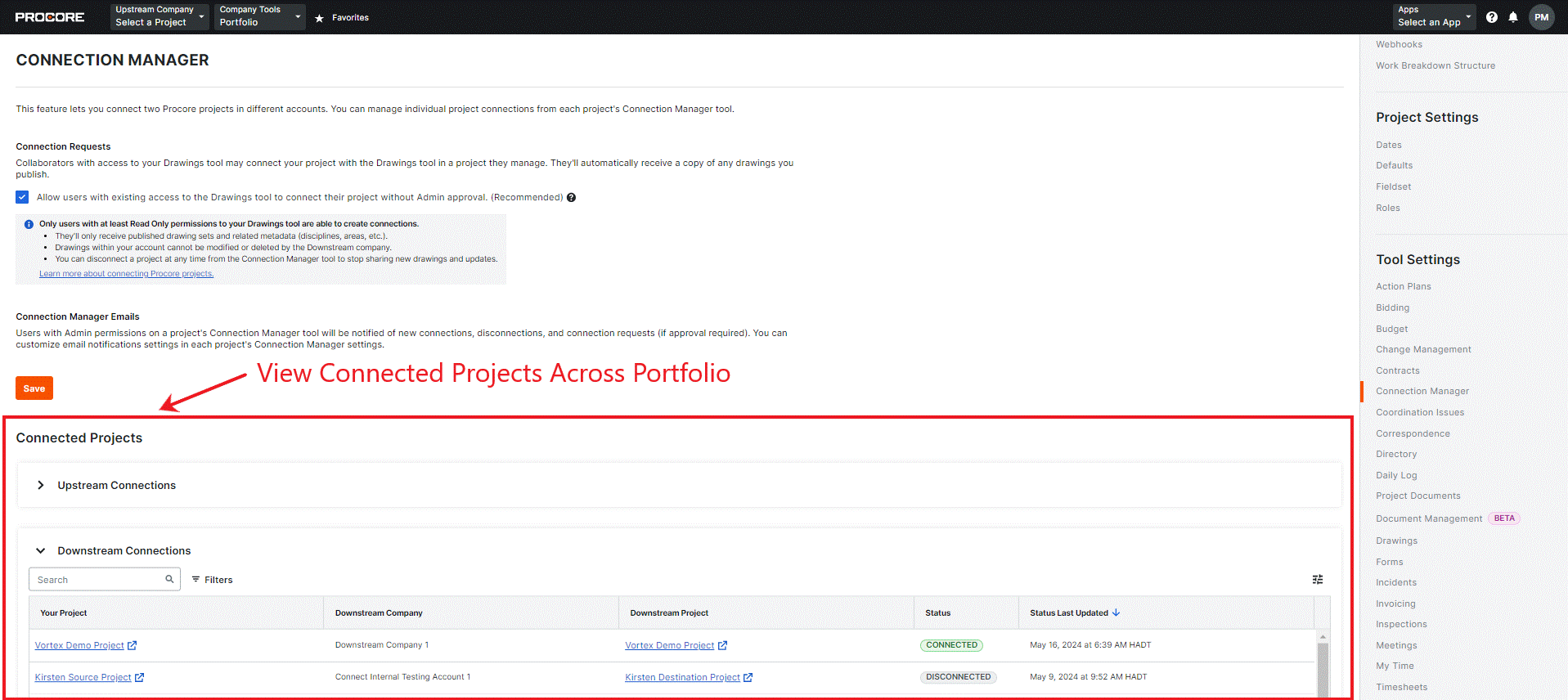The width and height of the screenshot is (1568, 700).
Task: Collapse Downstream Connections section
Action: click(x=41, y=550)
